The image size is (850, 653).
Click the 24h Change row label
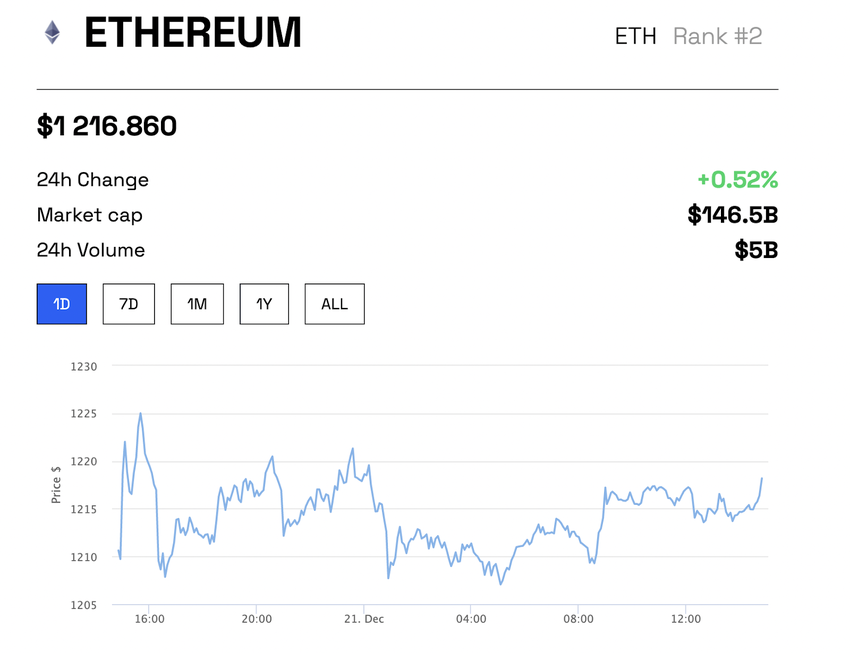pyautogui.click(x=92, y=180)
